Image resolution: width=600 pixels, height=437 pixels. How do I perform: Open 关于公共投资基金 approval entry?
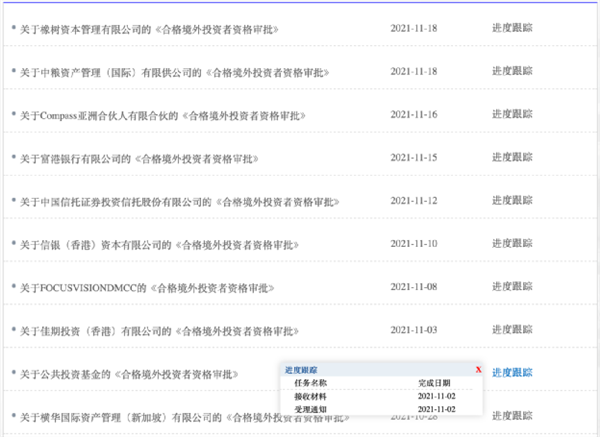coord(129,374)
